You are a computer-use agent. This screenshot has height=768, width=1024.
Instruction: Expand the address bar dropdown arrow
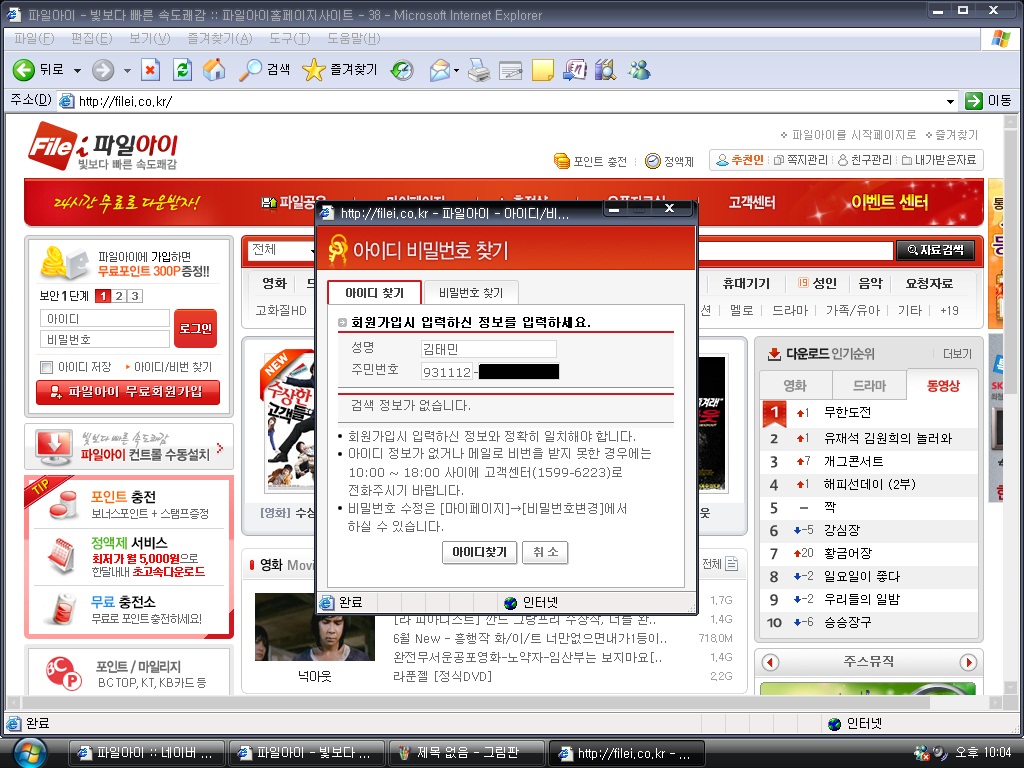(x=950, y=101)
